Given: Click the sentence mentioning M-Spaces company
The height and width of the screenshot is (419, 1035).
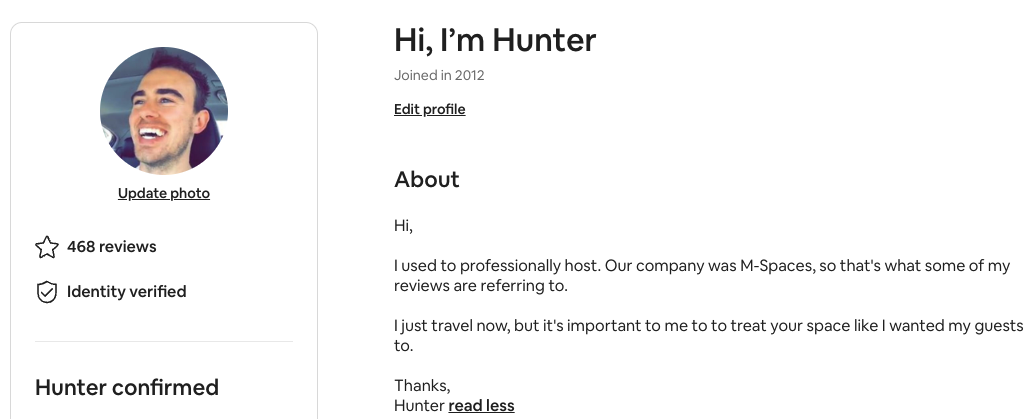Looking at the screenshot, I should (702, 266).
